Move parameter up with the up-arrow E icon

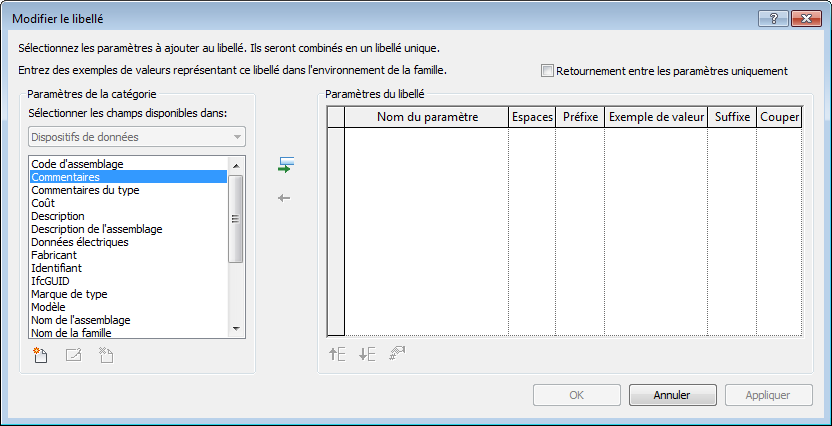coord(337,354)
